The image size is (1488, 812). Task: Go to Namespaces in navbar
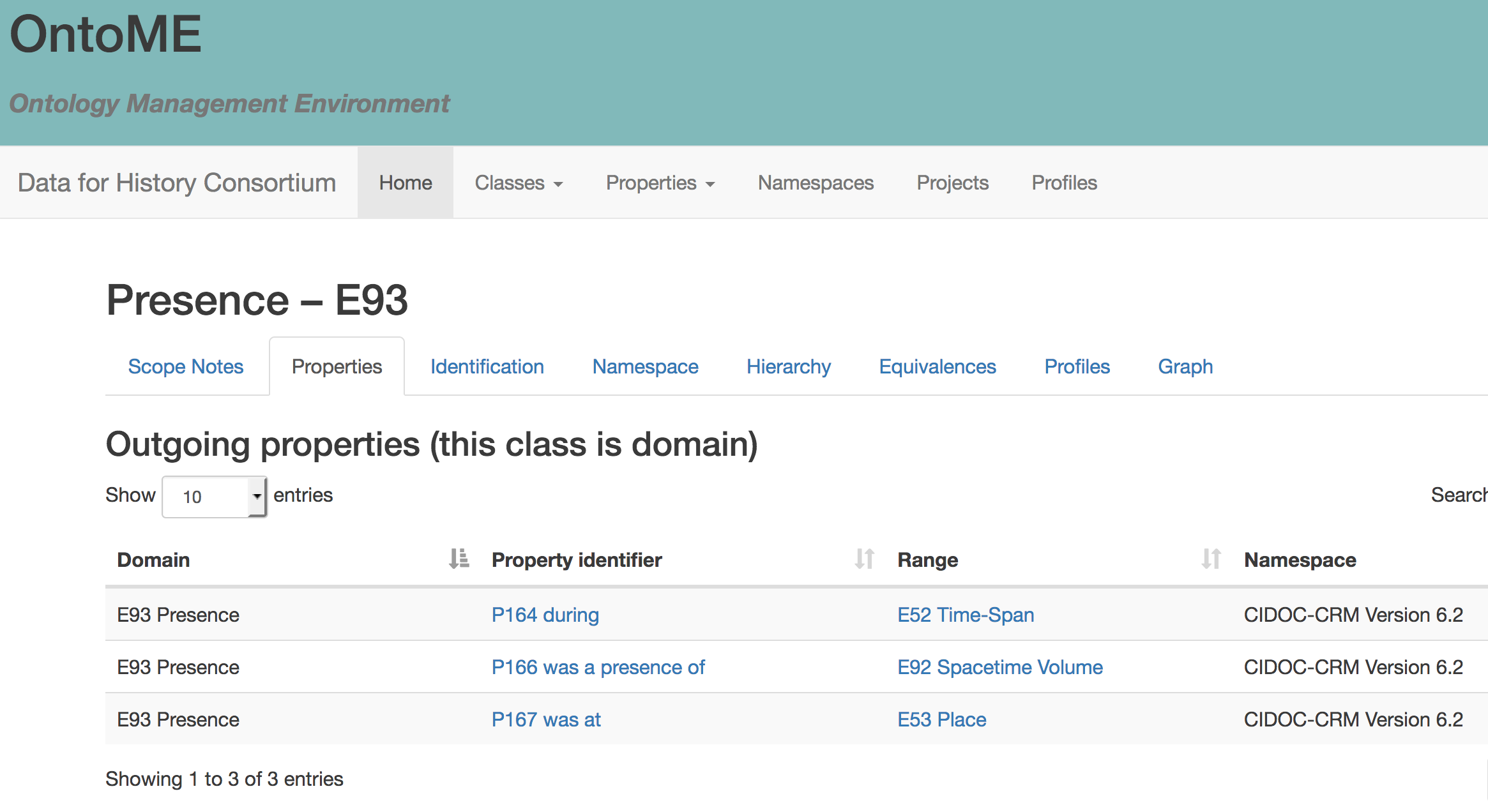pos(815,183)
